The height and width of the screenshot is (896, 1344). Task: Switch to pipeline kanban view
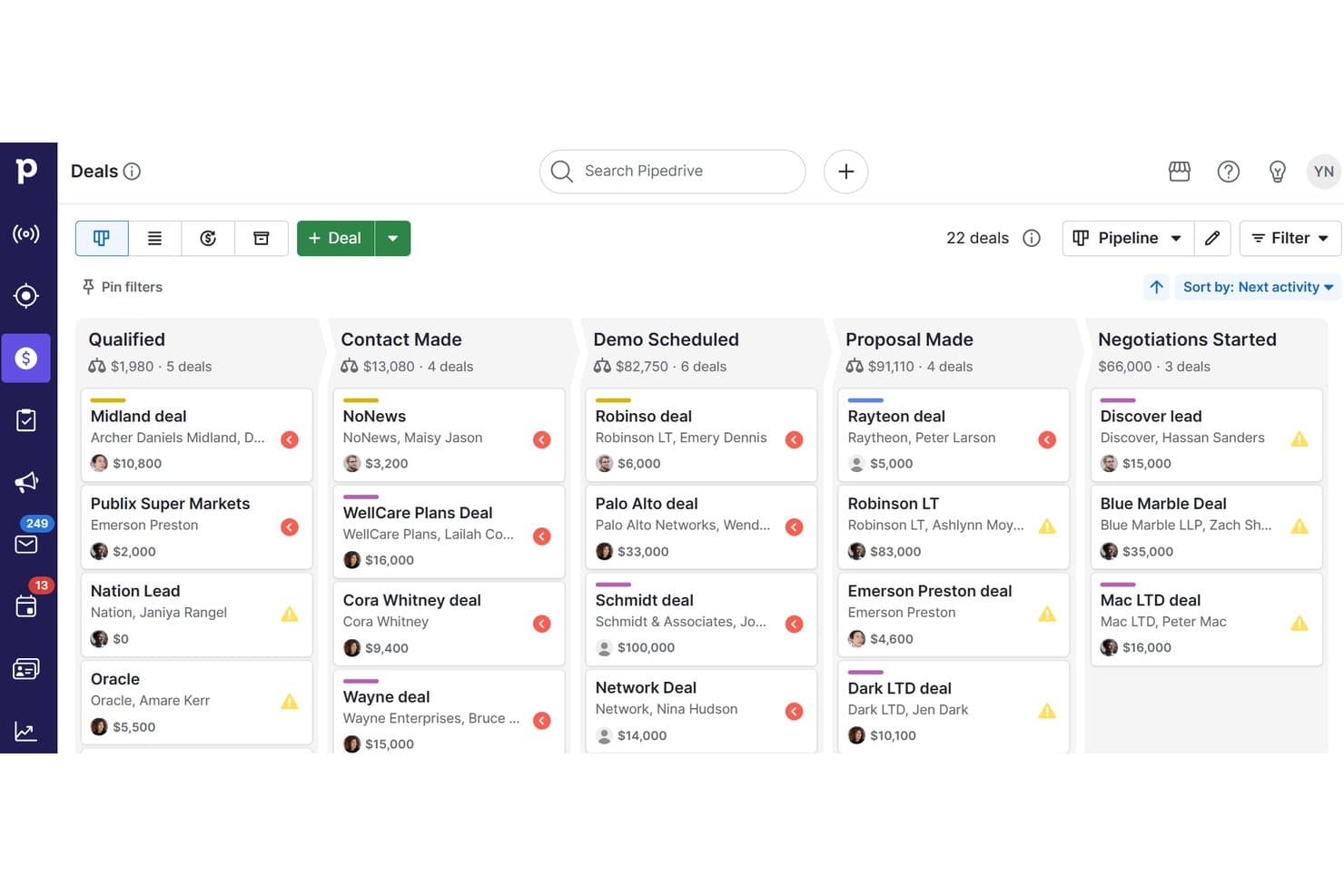(102, 238)
